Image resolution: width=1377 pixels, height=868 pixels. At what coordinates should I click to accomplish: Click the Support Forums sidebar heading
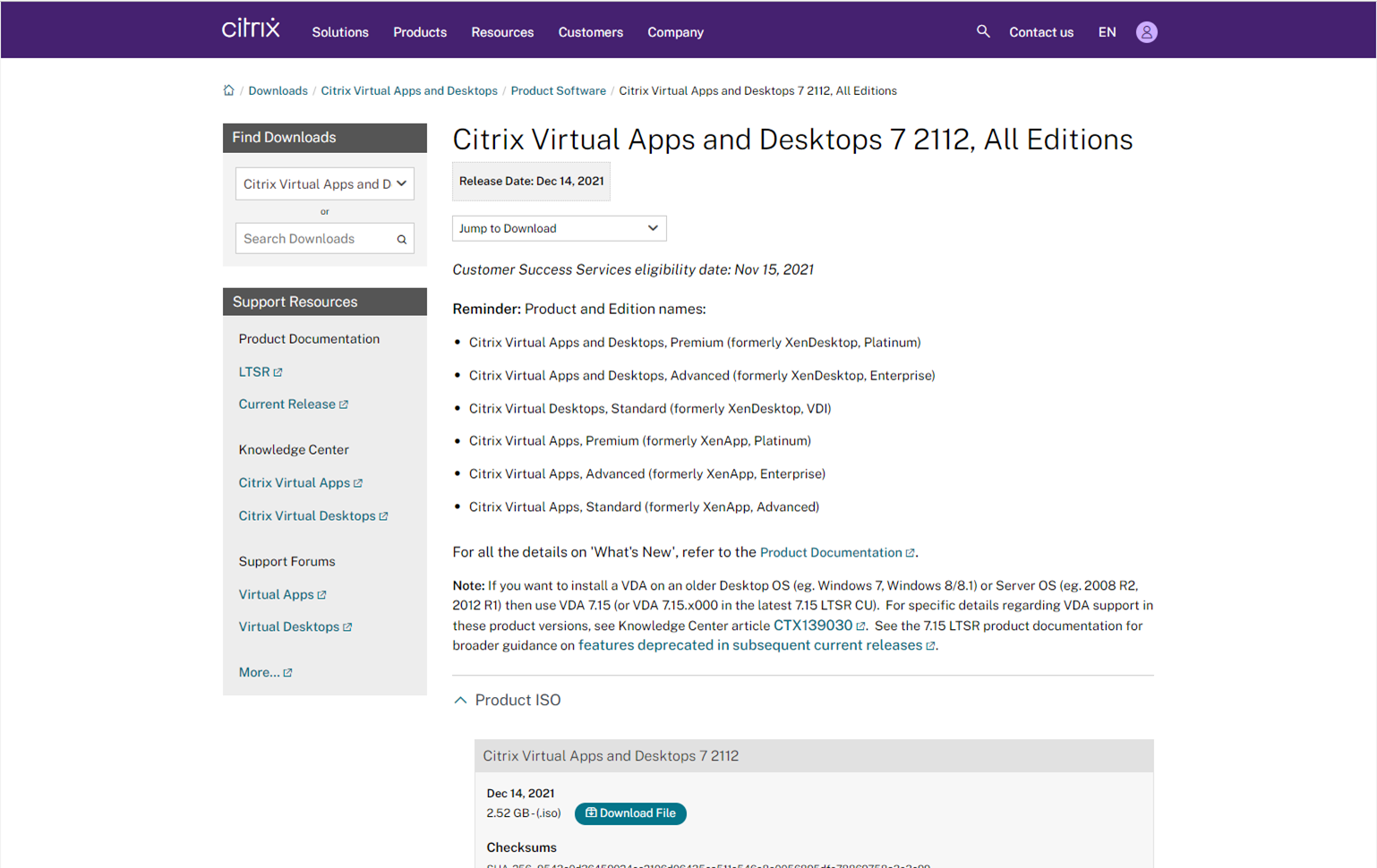click(x=287, y=562)
